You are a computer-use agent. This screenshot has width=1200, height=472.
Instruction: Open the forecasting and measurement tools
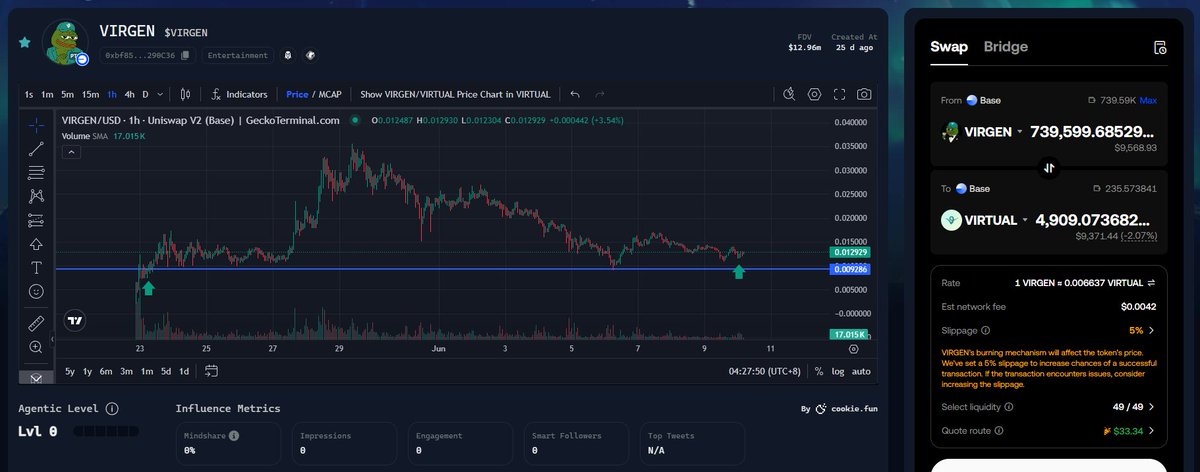(36, 220)
